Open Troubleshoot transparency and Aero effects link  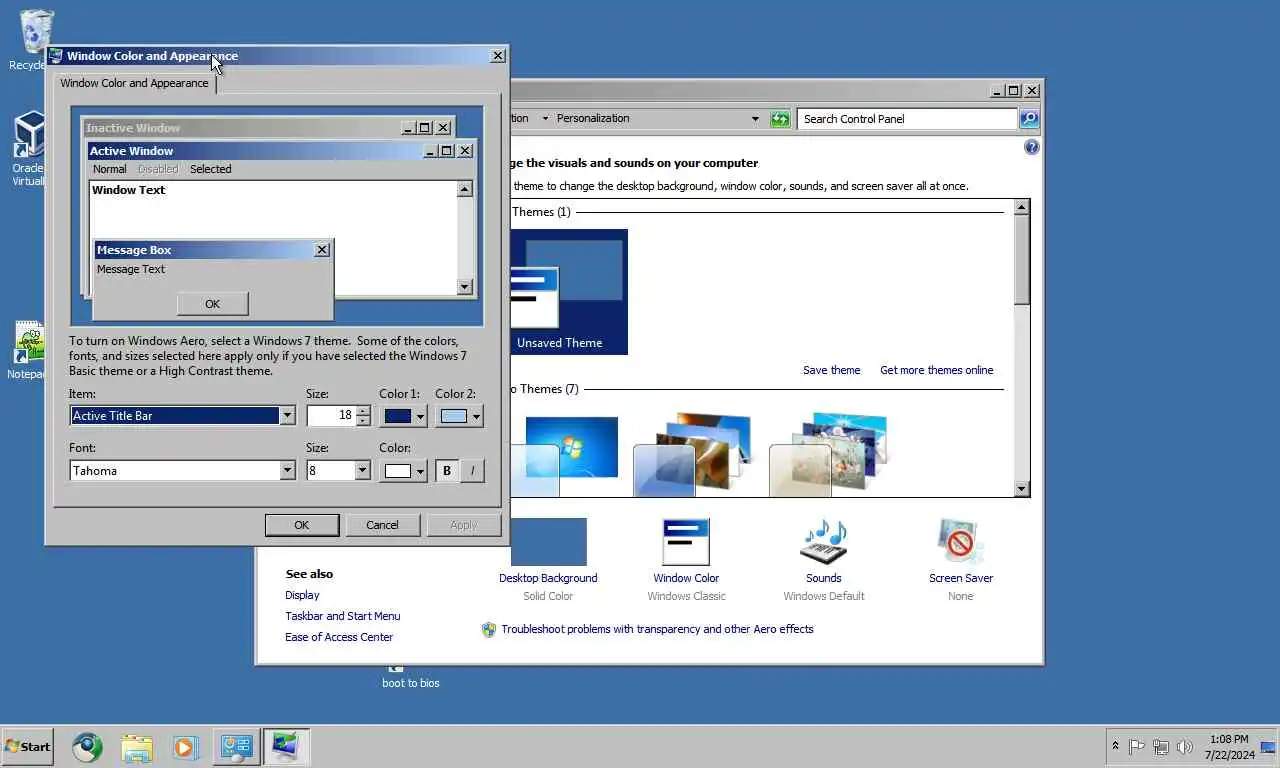coord(657,629)
